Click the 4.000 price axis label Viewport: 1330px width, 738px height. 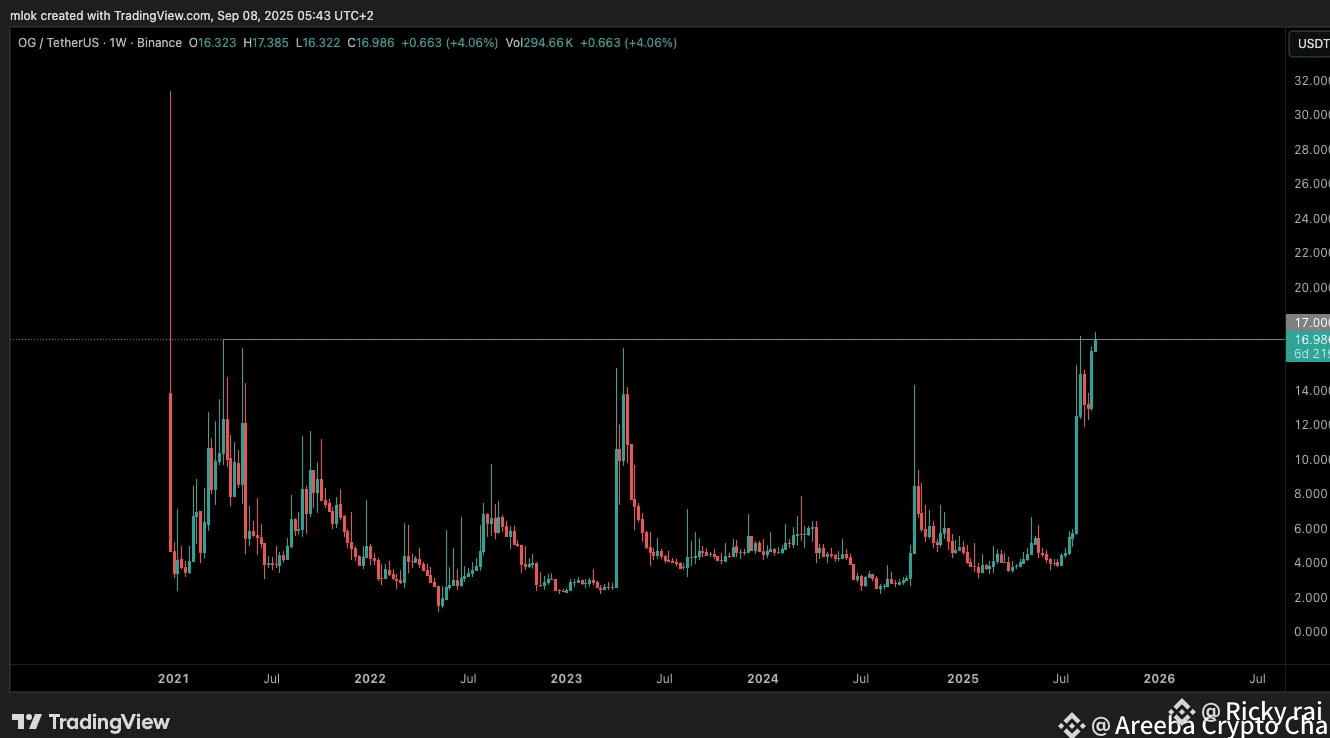[1313, 563]
